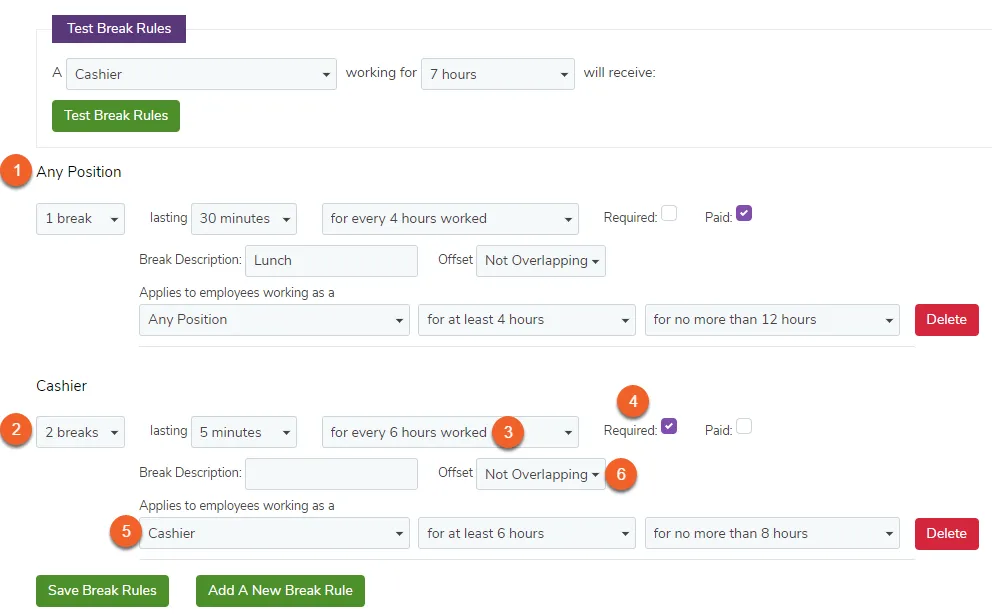Open the 30 minutes duration dropdown
This screenshot has width=992, height=614.
[244, 219]
